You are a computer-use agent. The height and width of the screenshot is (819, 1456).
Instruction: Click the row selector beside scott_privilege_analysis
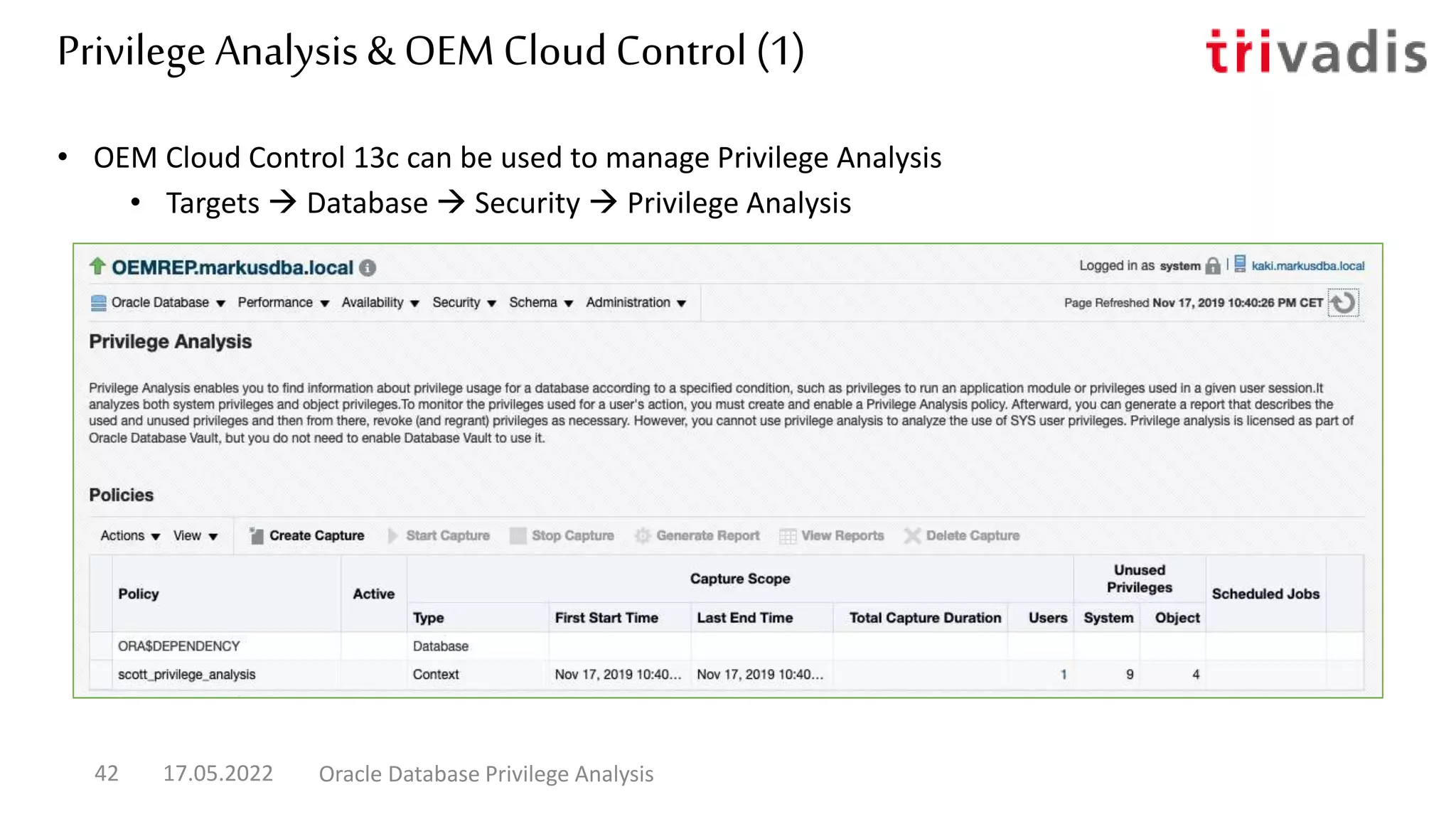click(x=101, y=674)
